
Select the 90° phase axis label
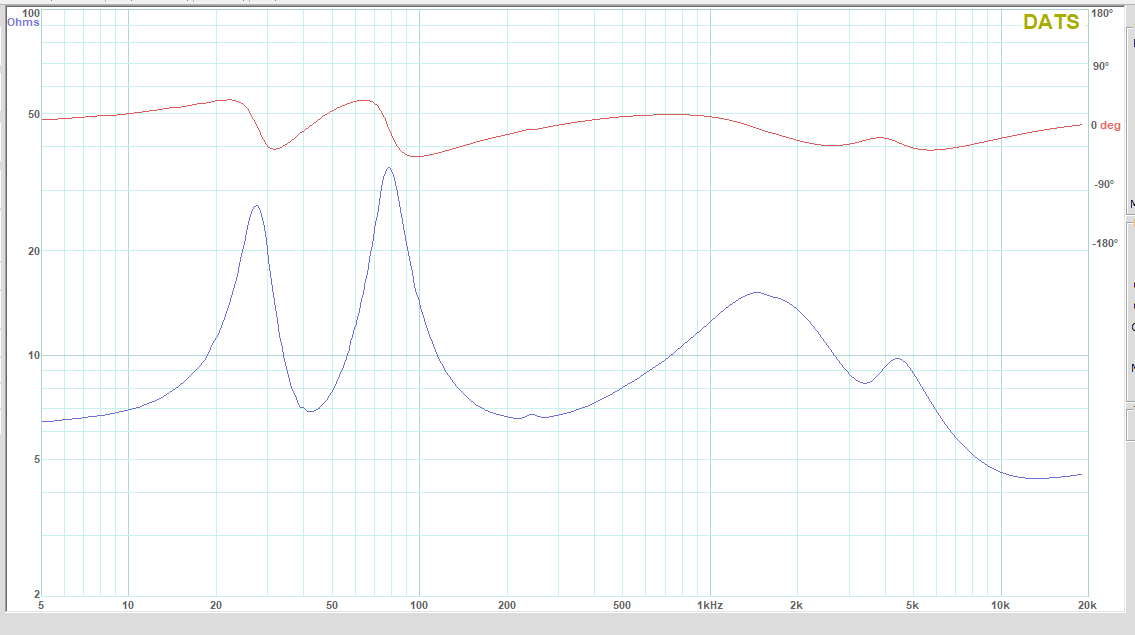[1100, 66]
